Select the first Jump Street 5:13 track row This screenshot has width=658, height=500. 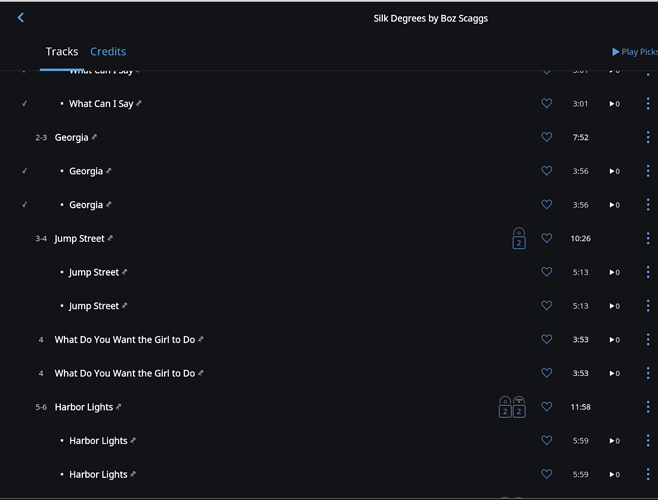(329, 272)
